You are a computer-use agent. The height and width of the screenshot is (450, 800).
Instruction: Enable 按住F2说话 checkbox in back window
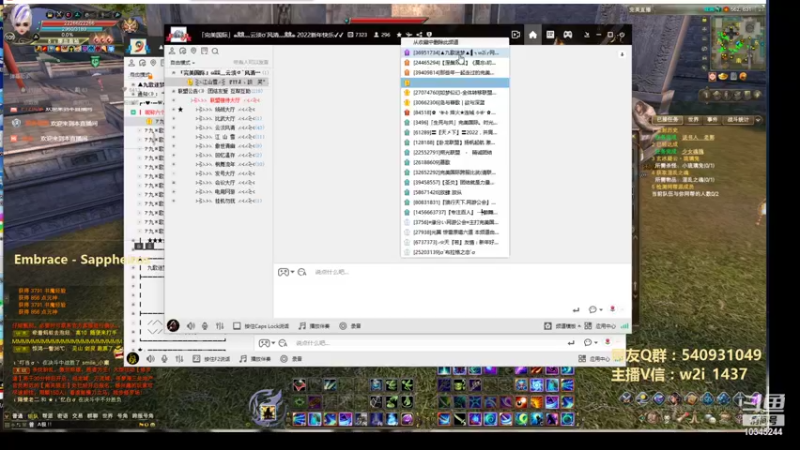coord(196,359)
